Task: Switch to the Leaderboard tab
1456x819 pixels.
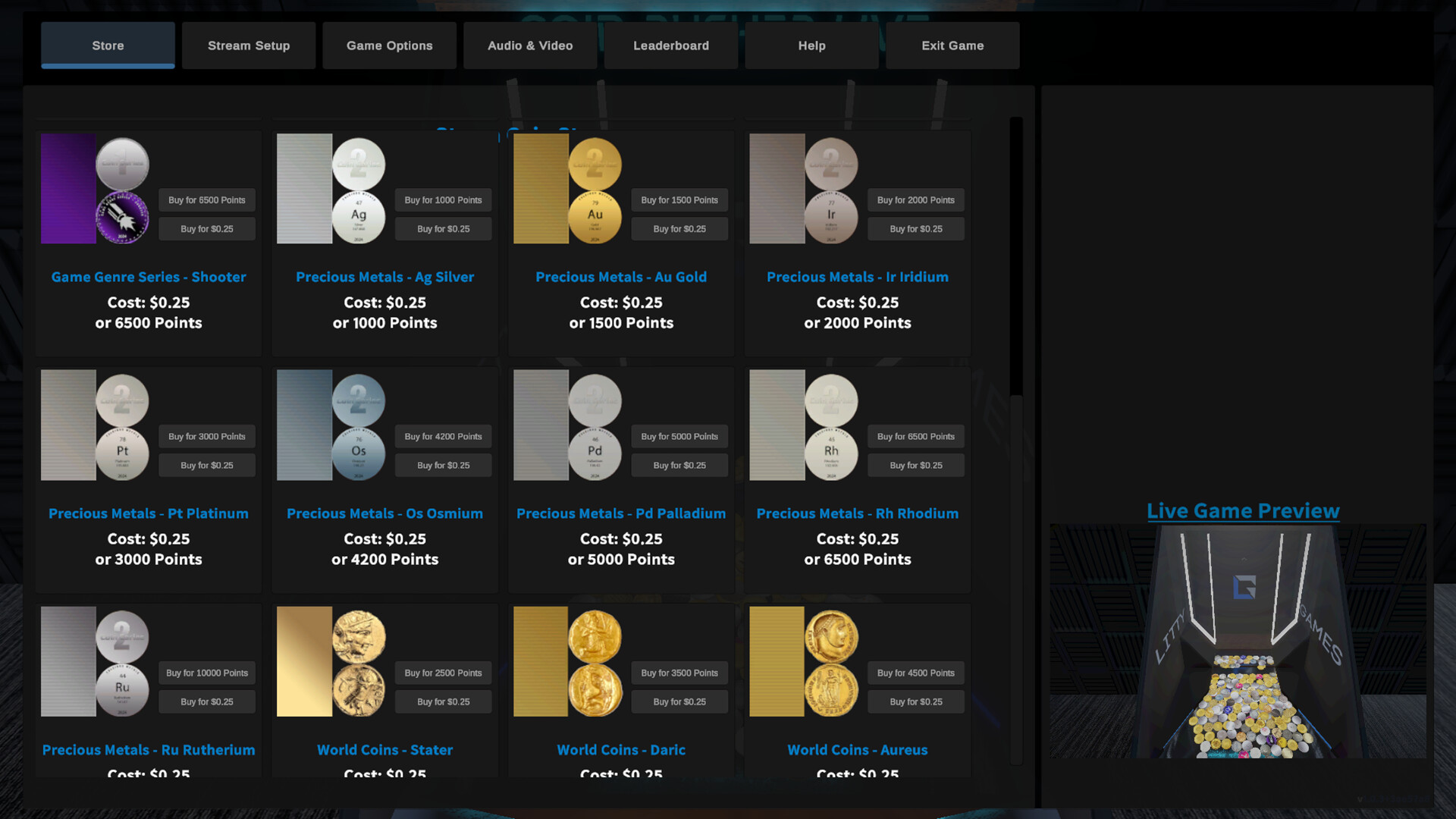Action: pos(671,45)
